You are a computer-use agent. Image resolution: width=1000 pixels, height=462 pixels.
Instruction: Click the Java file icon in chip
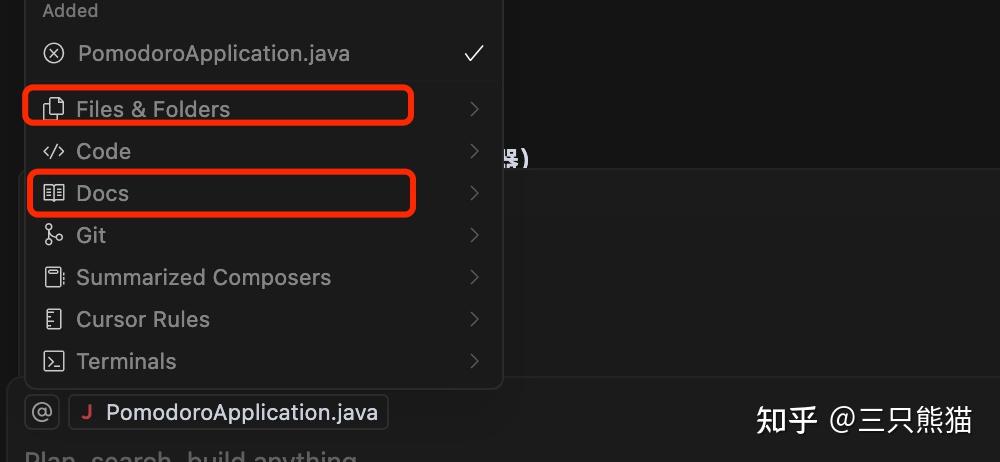tap(87, 412)
